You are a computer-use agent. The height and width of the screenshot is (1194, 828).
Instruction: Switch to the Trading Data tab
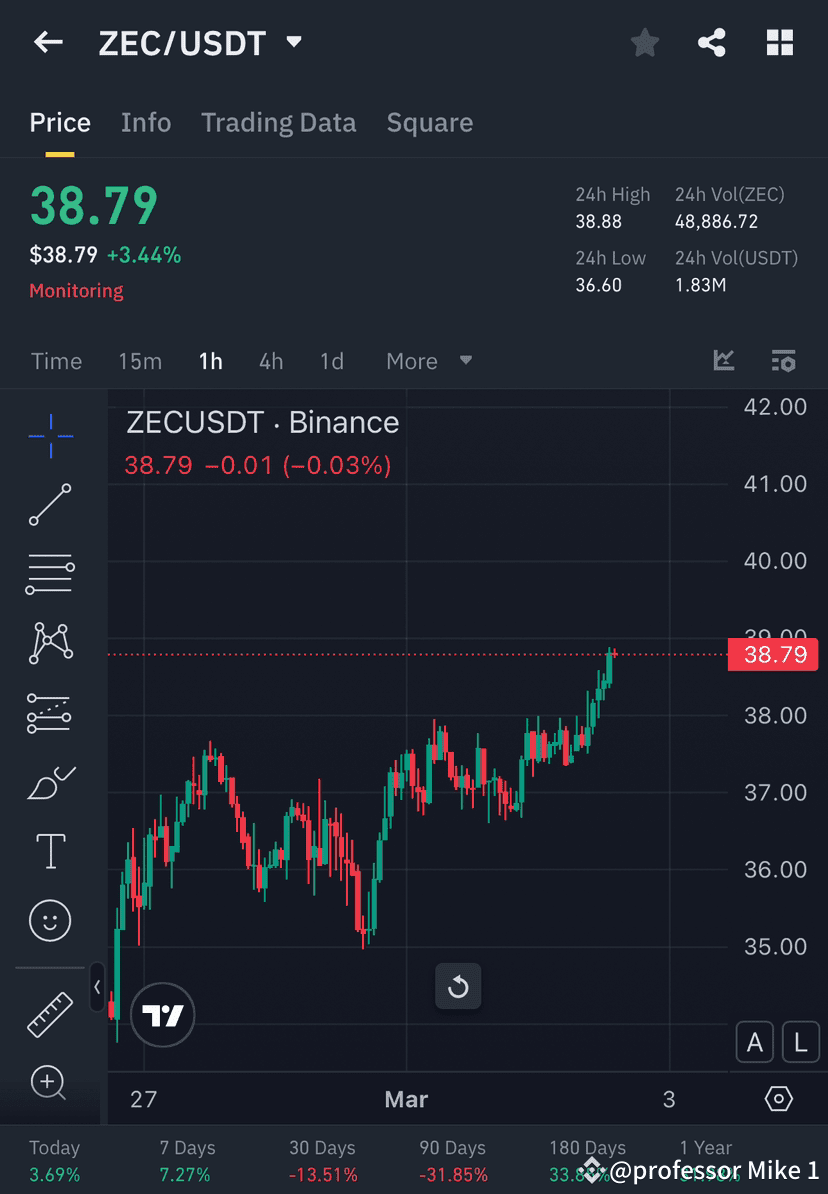pyautogui.click(x=279, y=122)
